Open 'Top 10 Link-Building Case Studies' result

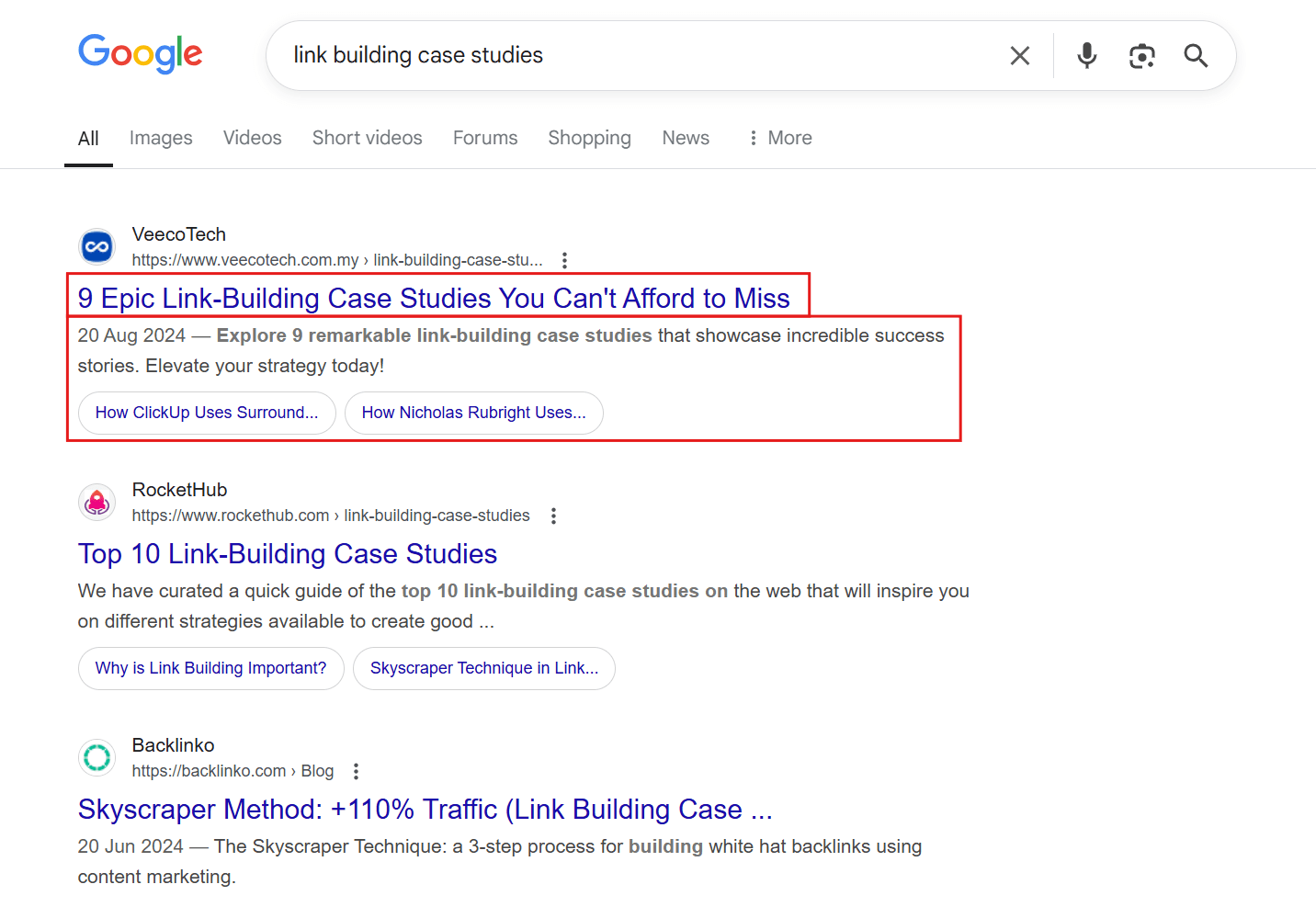click(288, 554)
